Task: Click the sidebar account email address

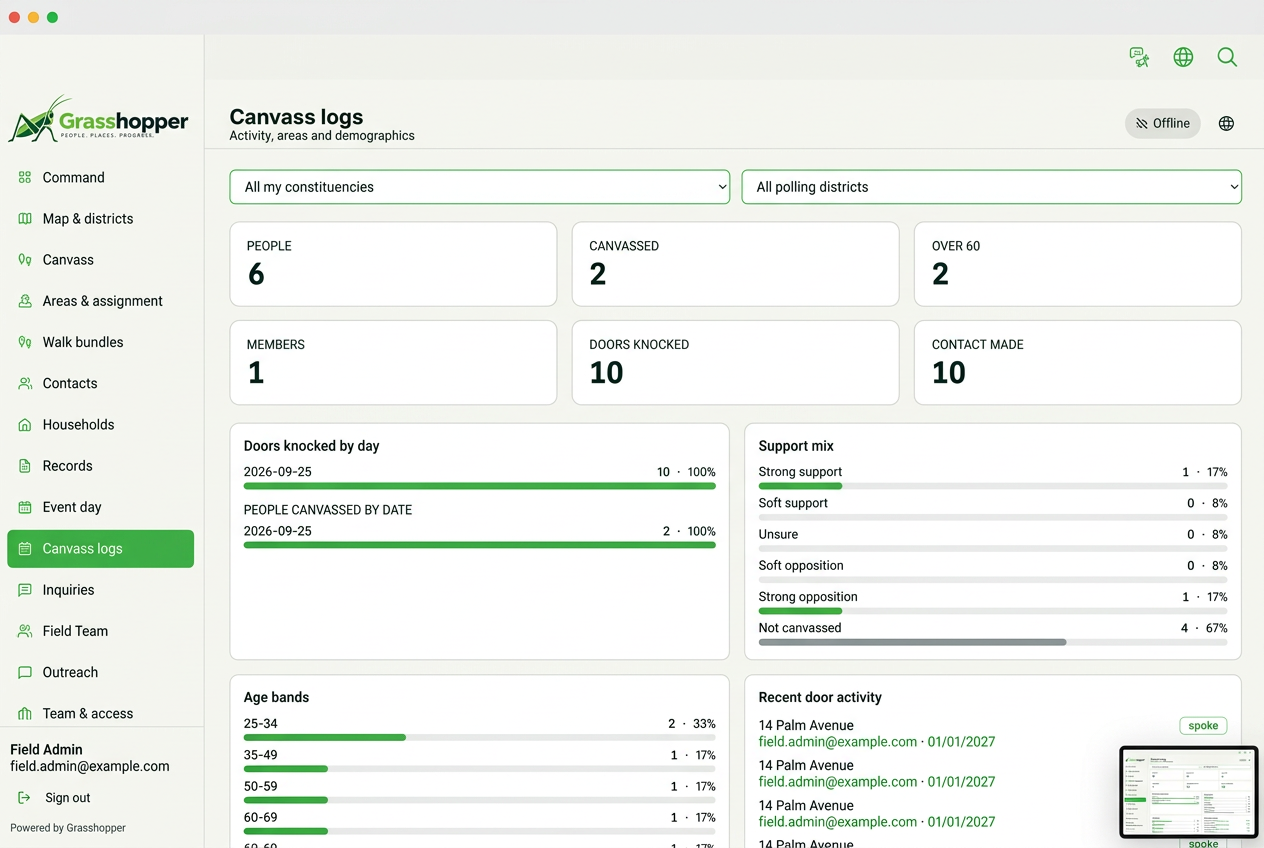Action: [90, 766]
